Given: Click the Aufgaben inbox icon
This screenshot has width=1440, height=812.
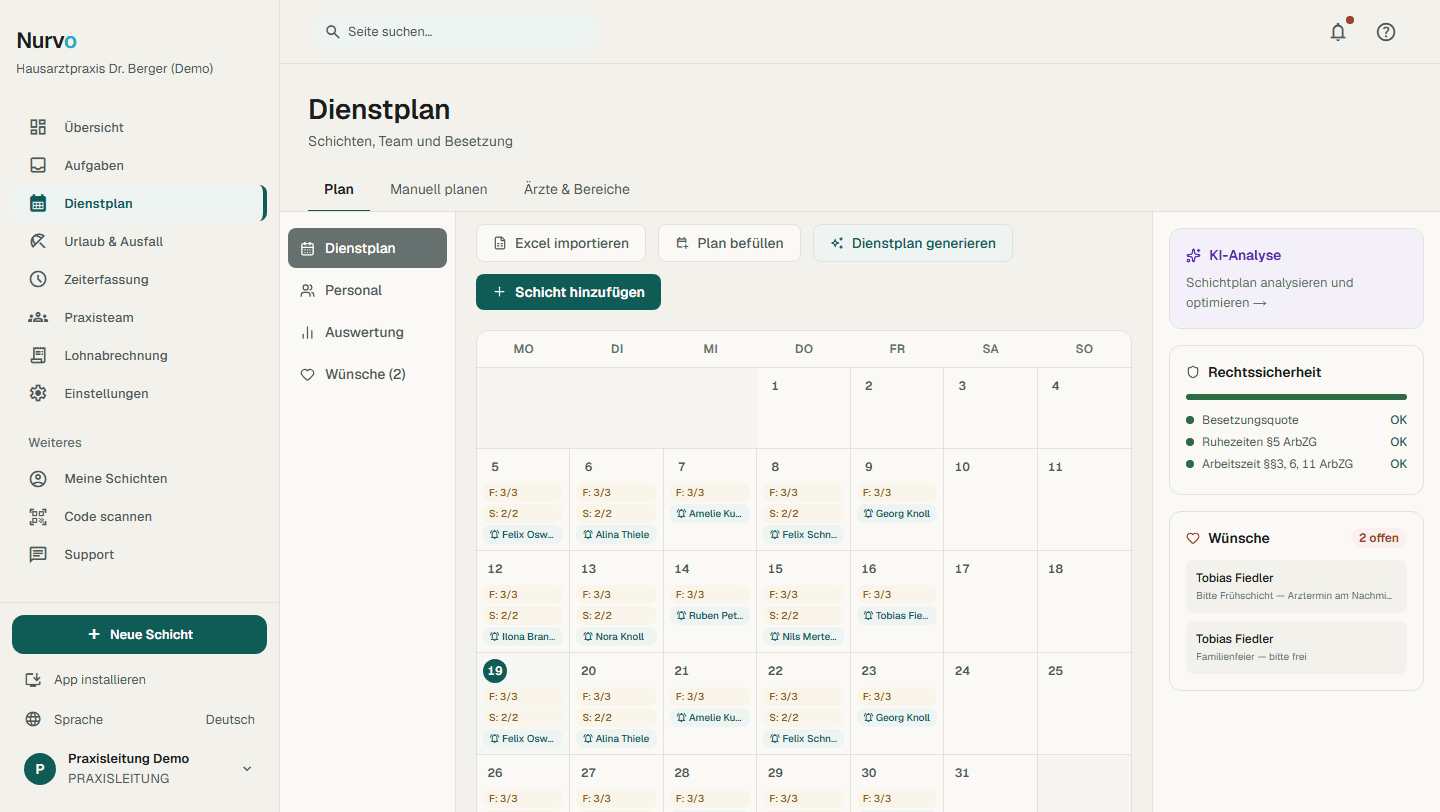Looking at the screenshot, I should pos(38,165).
